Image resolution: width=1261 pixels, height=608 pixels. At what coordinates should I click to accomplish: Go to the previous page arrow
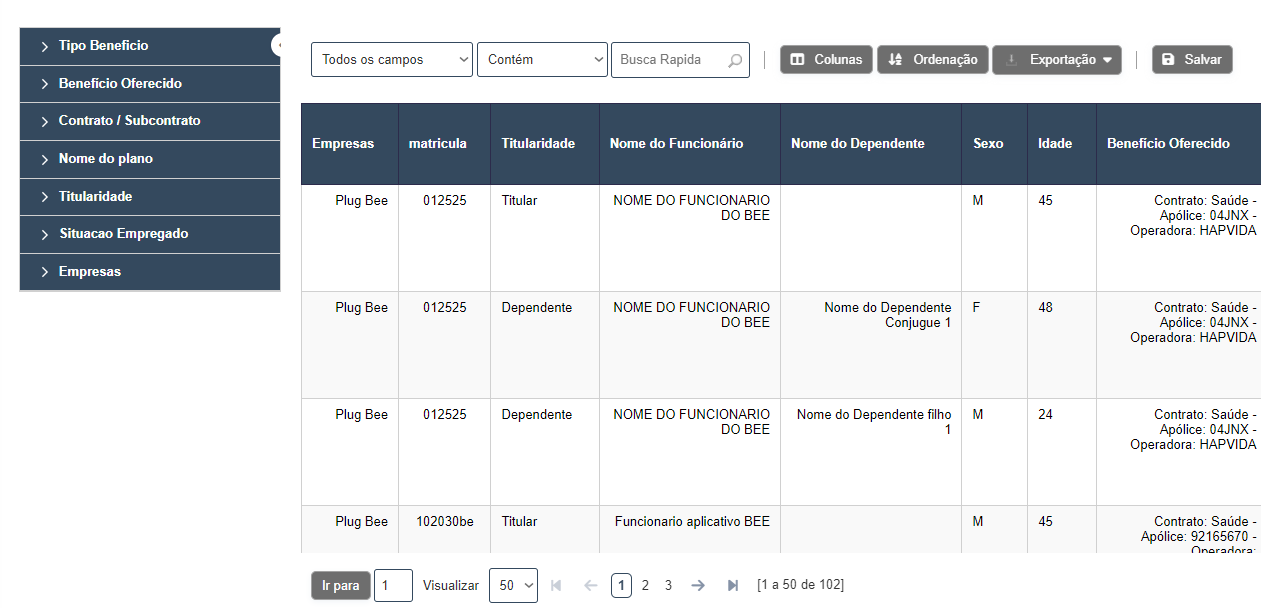pyautogui.click(x=590, y=585)
